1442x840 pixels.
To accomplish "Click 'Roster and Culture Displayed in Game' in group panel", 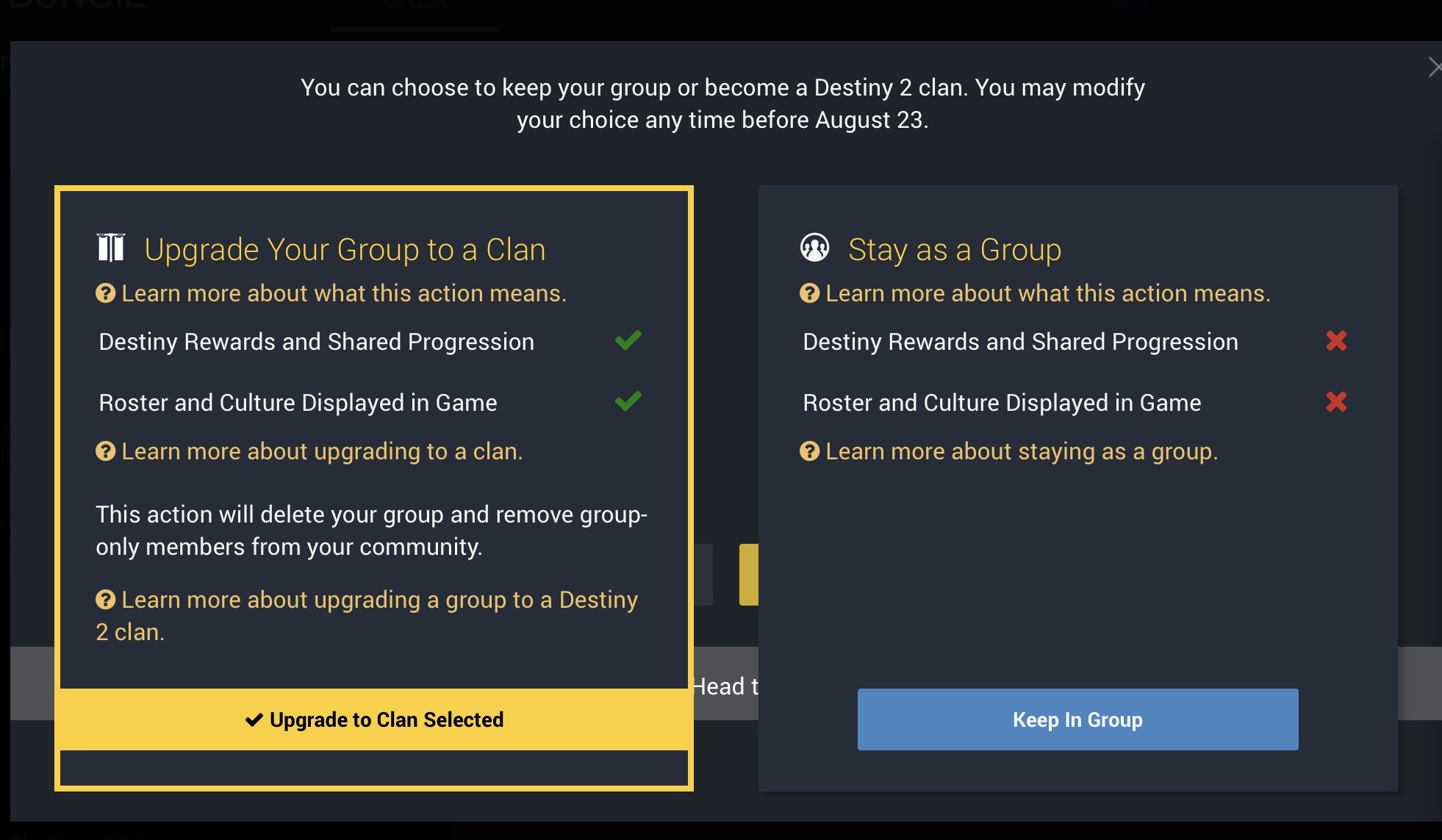I will tap(1002, 403).
